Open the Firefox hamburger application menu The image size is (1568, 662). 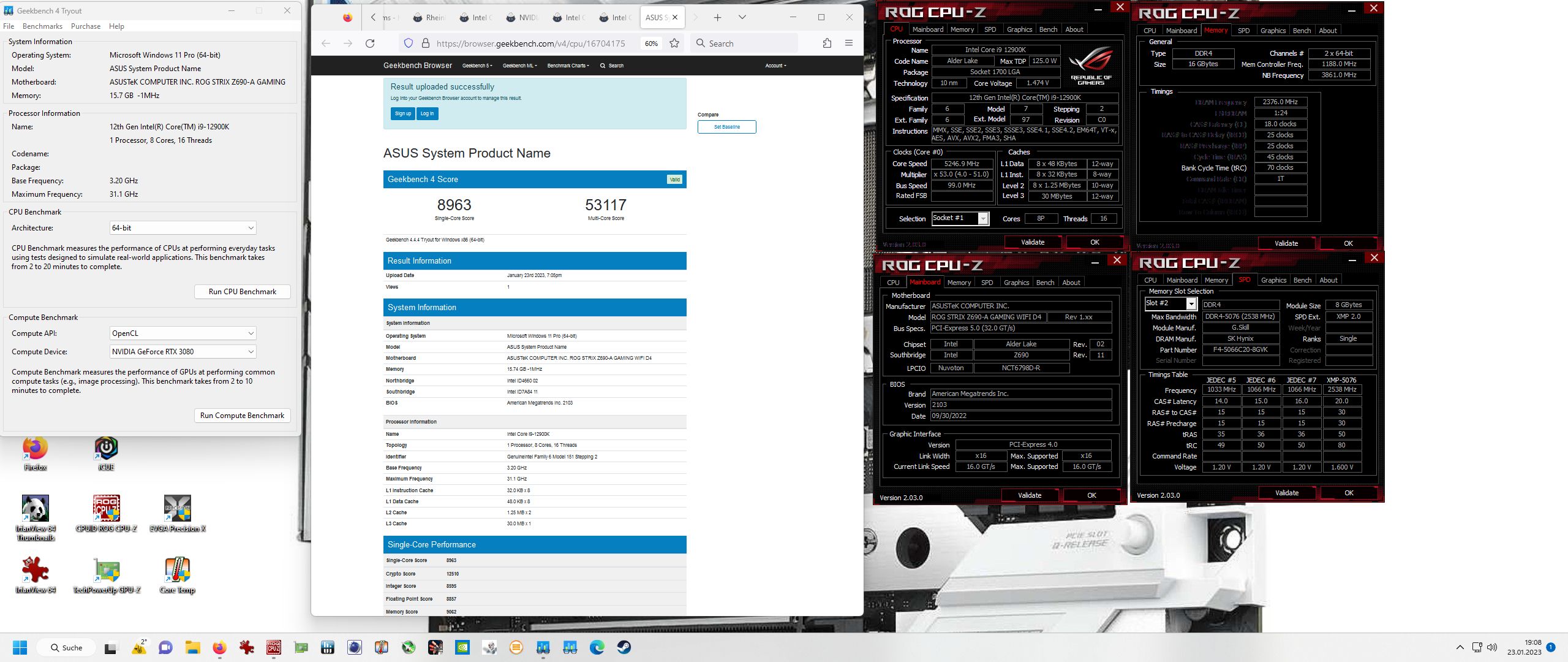tap(849, 43)
